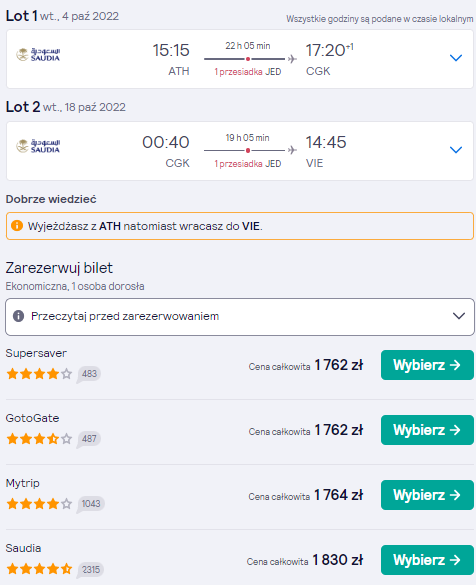Click 1 przesiadka JED on Lot 2
Viewport: 476px width, 585px height.
coord(248,163)
